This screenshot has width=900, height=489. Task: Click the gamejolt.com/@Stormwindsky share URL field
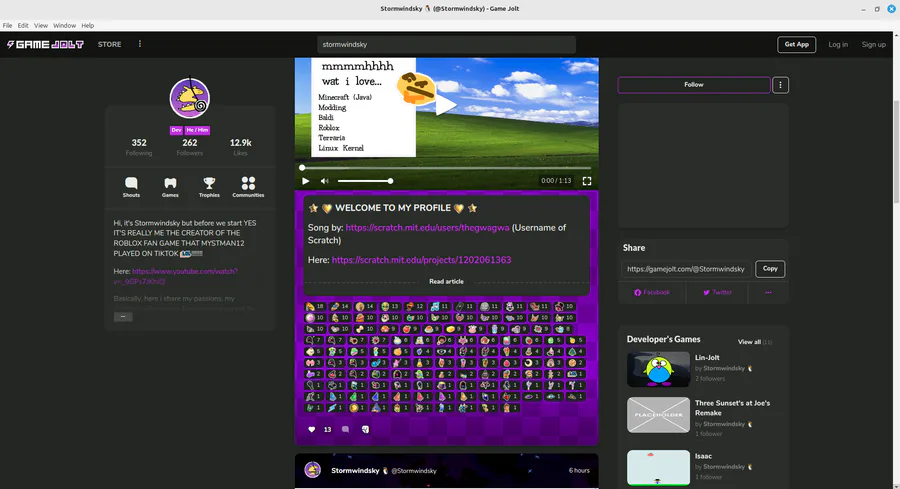click(x=686, y=269)
